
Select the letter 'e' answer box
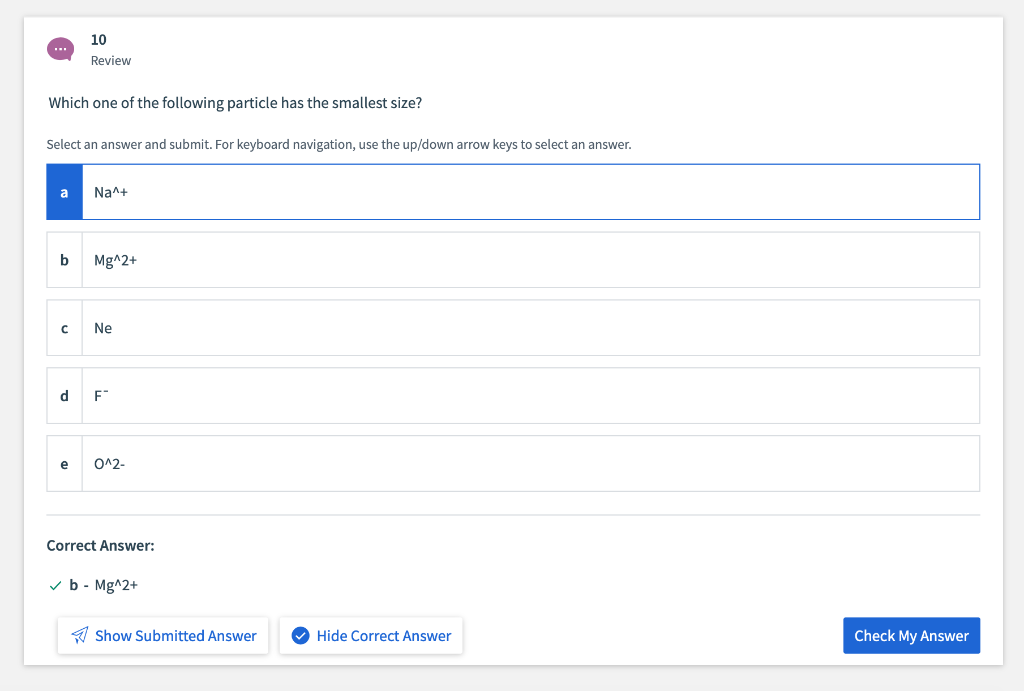64,464
